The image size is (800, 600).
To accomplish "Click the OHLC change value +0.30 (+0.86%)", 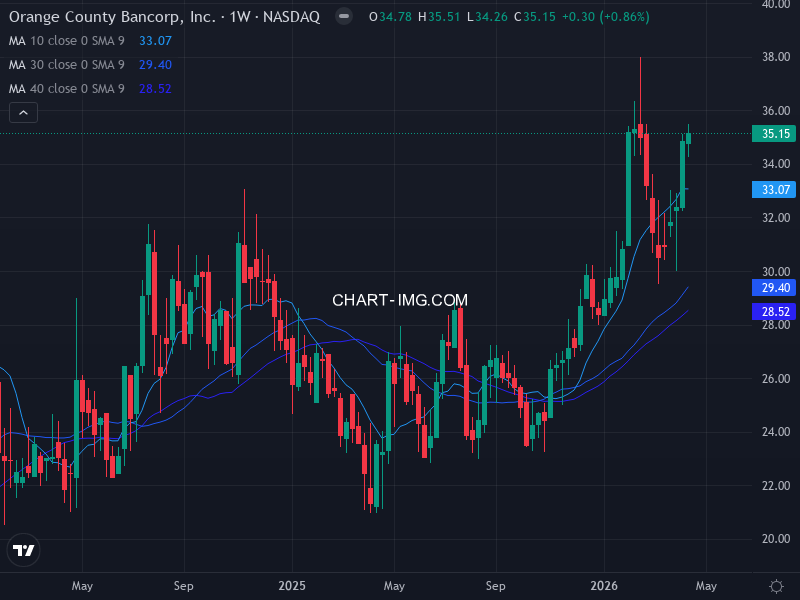I will pos(609,17).
